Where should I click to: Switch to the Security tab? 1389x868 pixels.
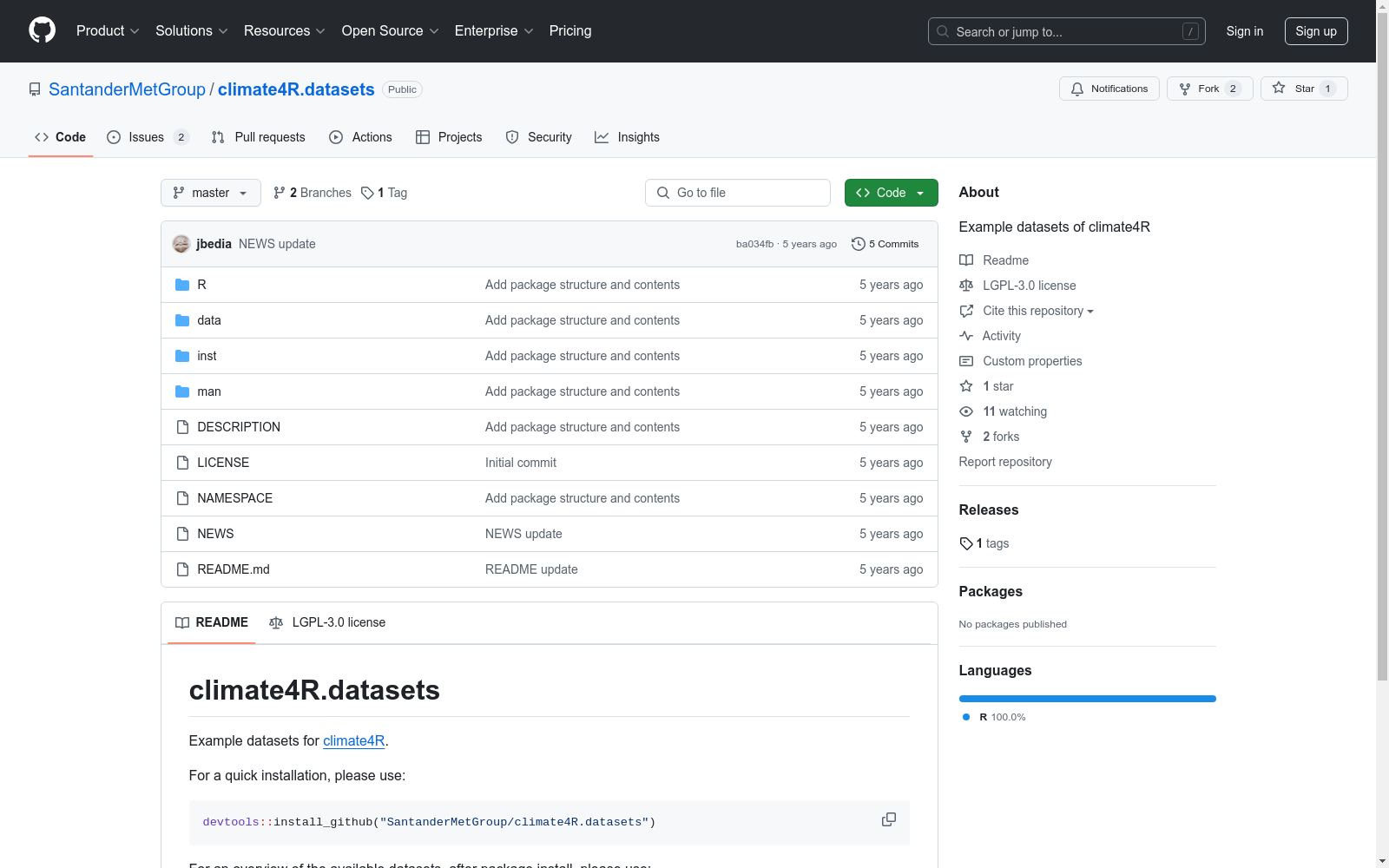click(x=539, y=137)
